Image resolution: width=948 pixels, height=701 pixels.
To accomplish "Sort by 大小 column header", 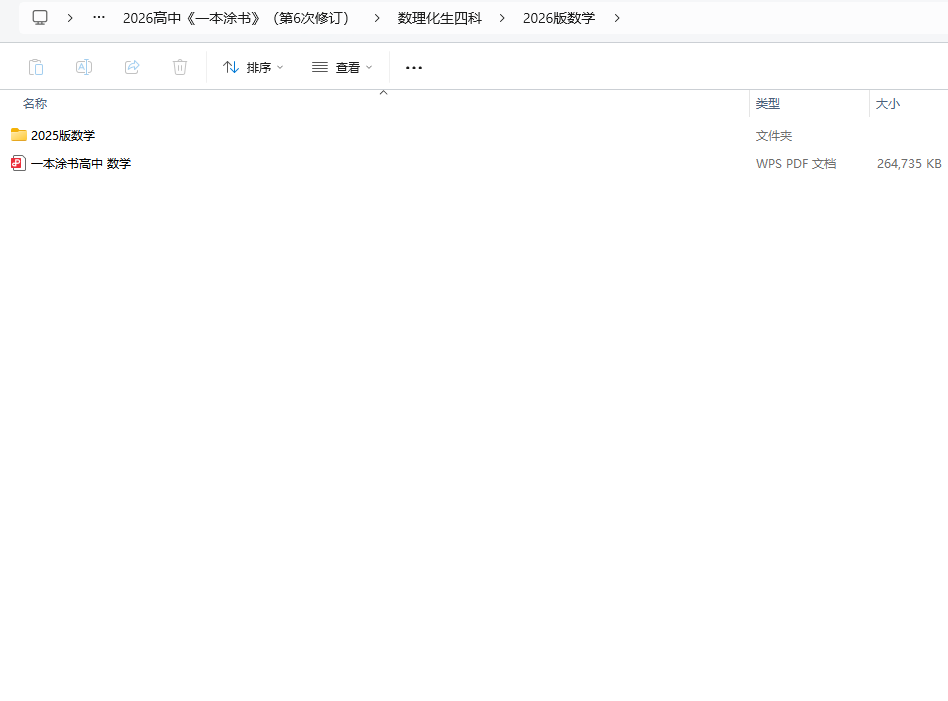I will (x=888, y=104).
